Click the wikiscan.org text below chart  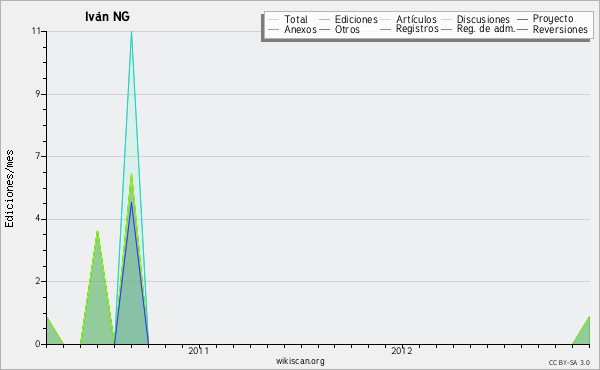300,361
